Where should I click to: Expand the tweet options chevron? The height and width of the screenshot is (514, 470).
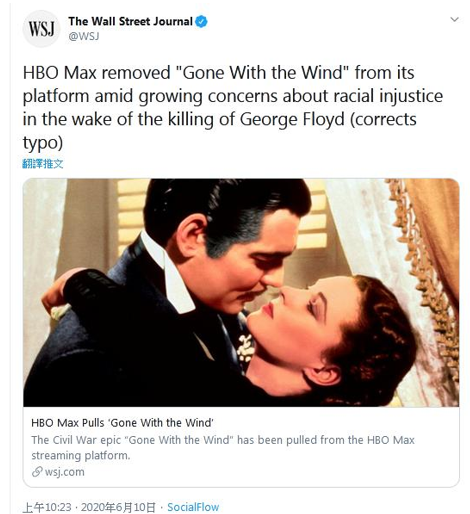(x=454, y=19)
